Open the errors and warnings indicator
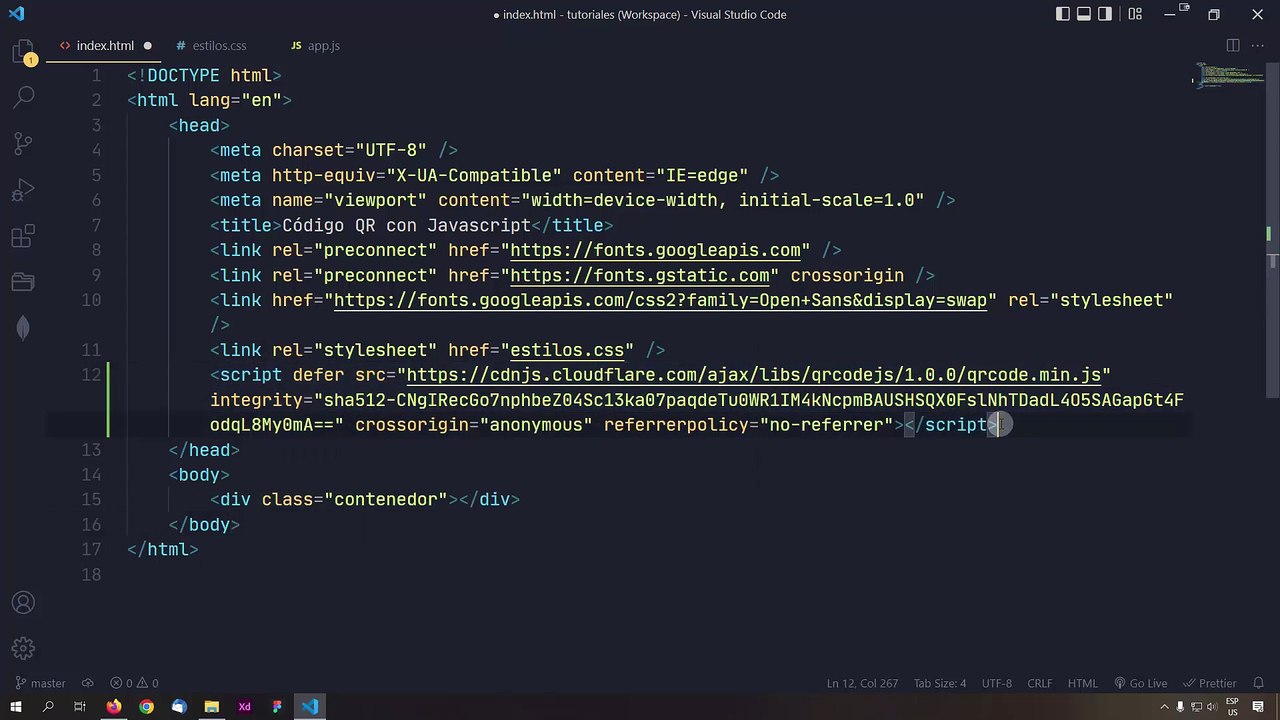The width and height of the screenshot is (1280, 720). click(x=134, y=684)
